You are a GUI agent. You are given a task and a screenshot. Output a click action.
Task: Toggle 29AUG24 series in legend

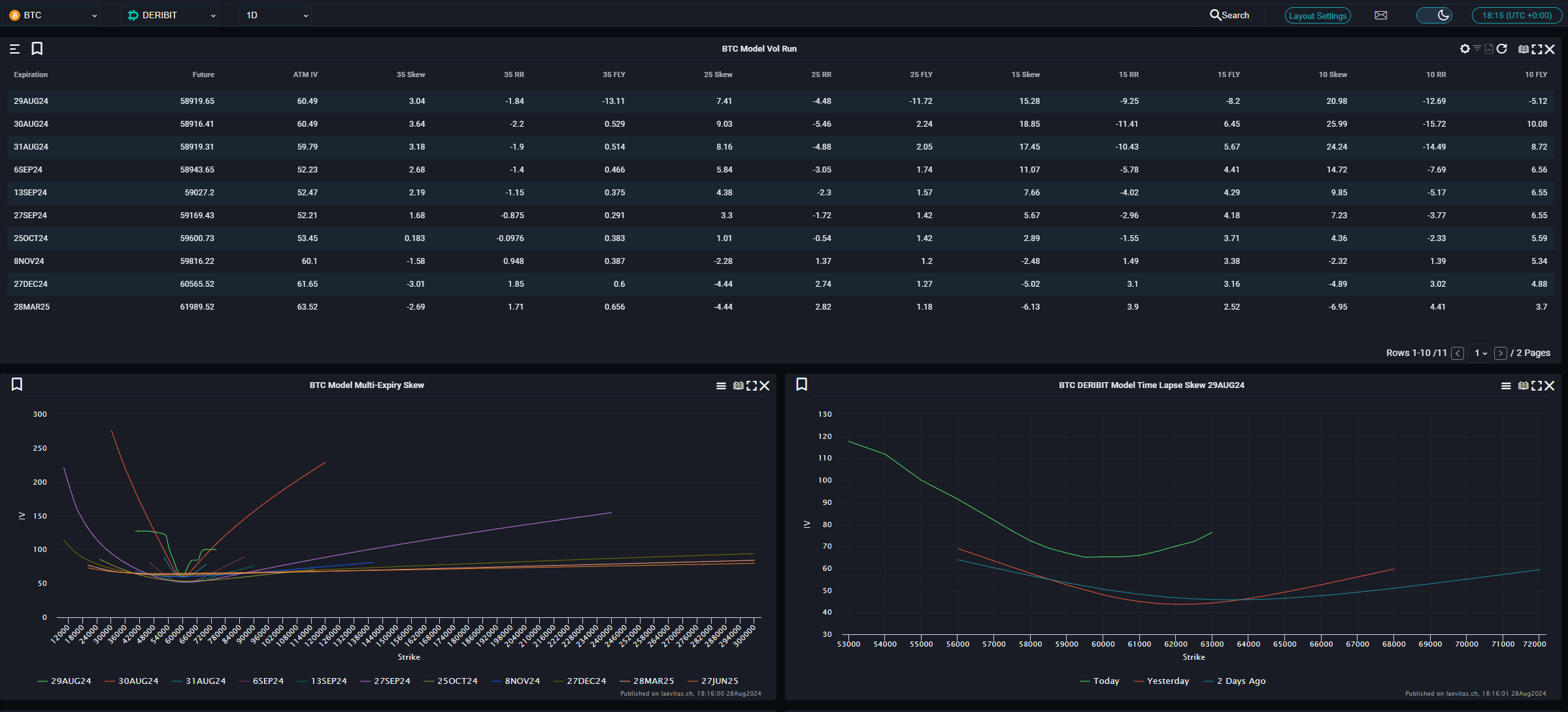[x=64, y=681]
